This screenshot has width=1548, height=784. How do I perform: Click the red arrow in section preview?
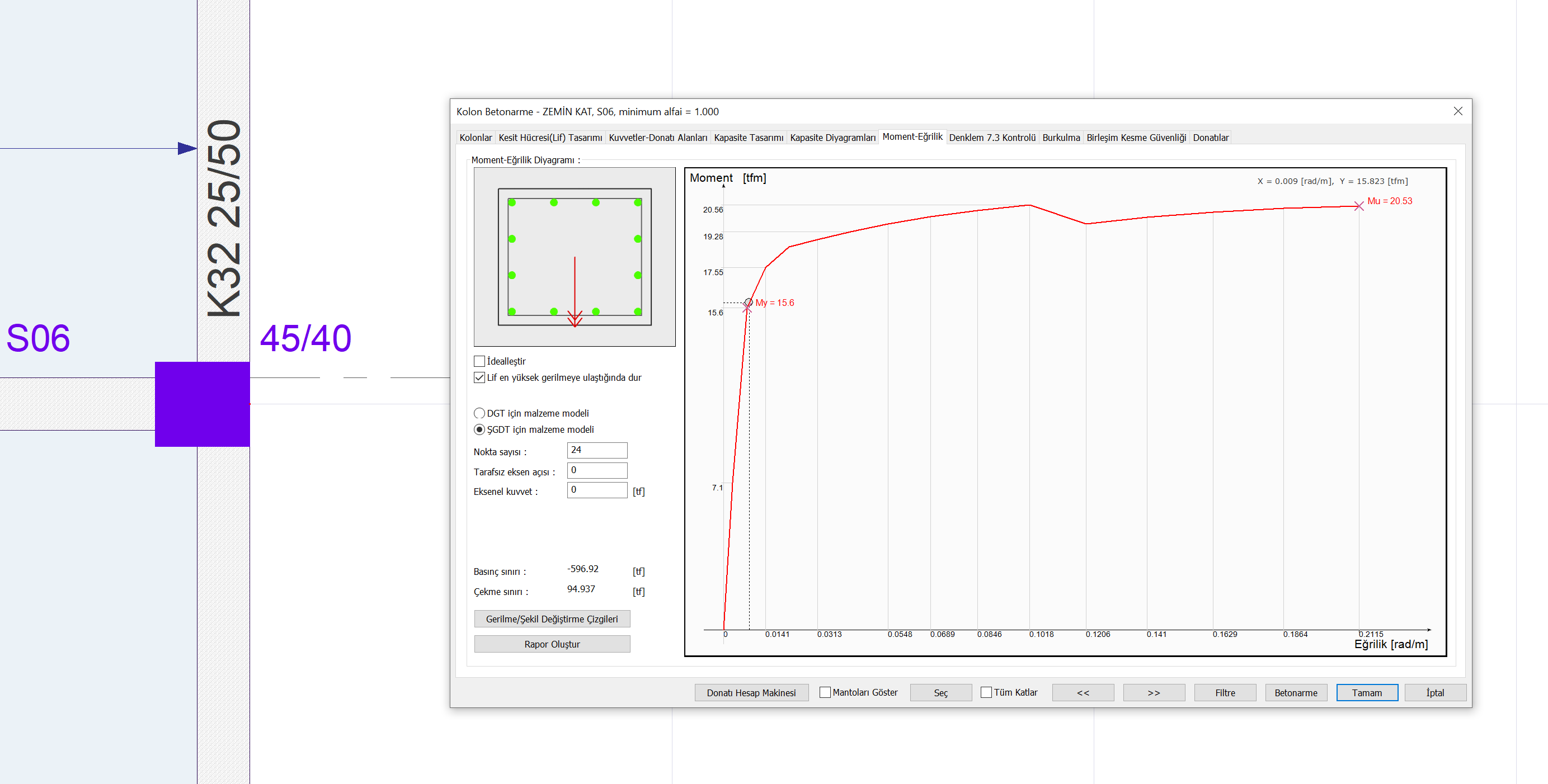click(x=575, y=293)
